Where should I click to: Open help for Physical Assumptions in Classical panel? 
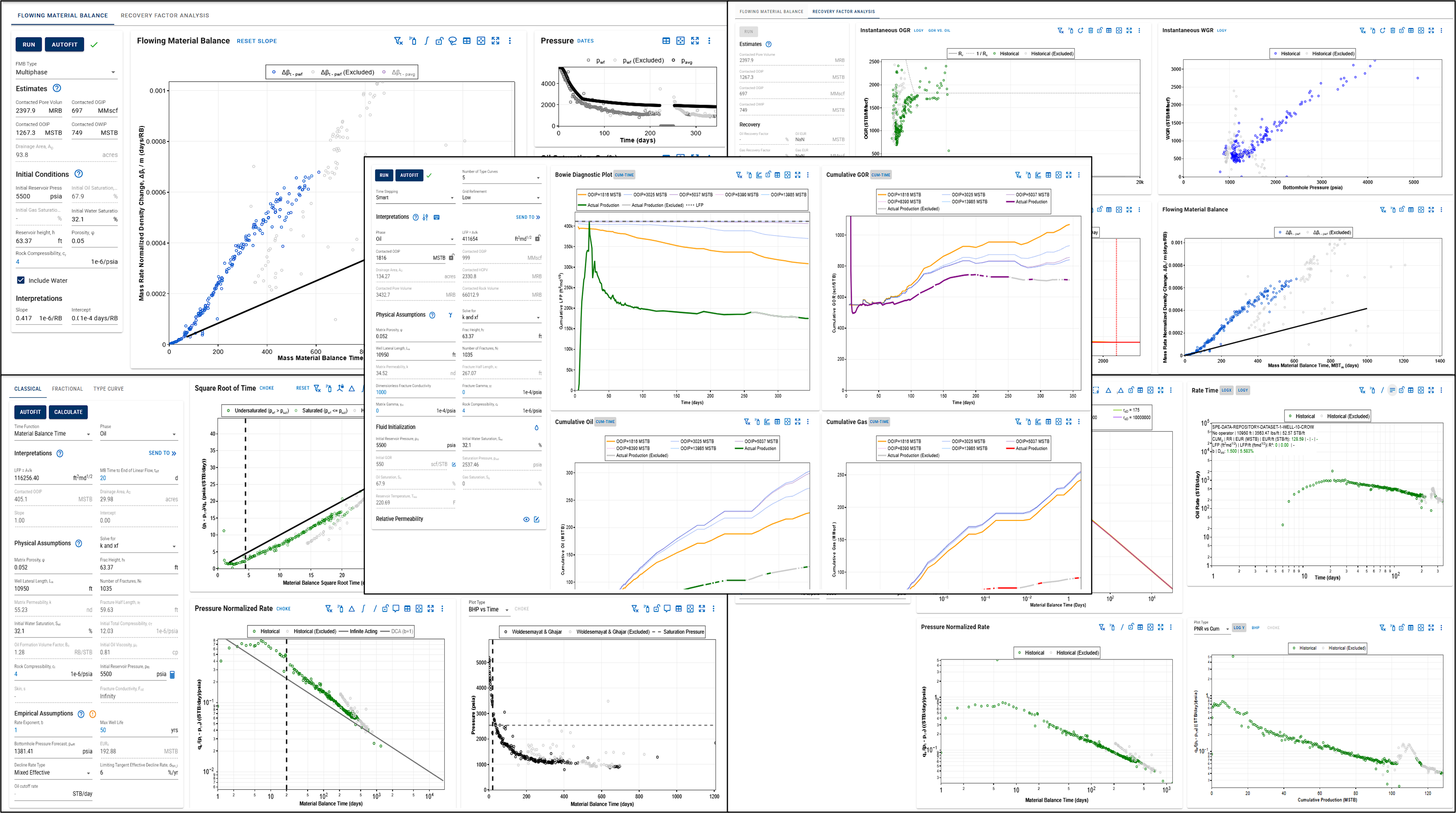79,543
